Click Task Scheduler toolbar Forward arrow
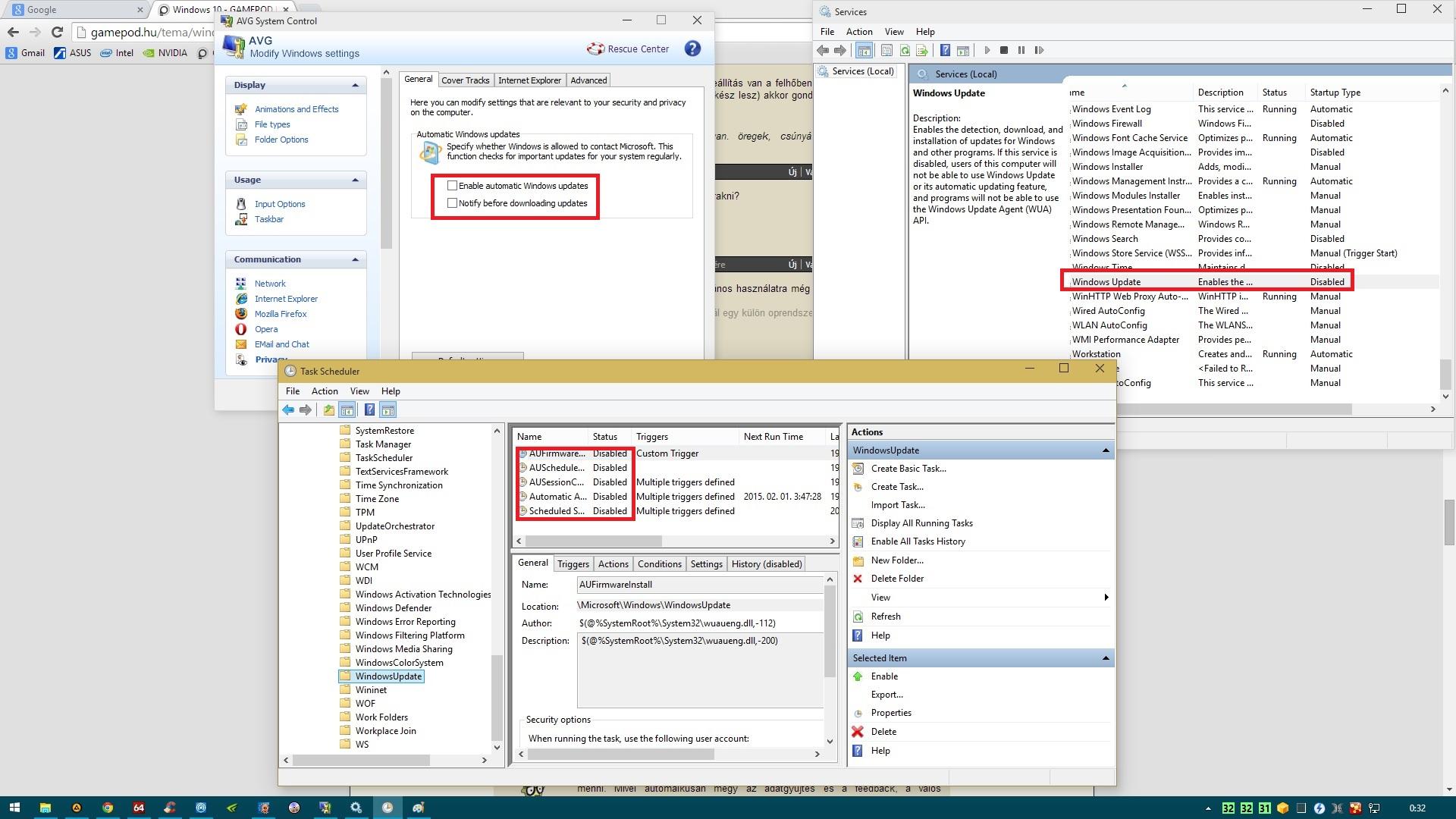Screen dimensions: 1456x819 coord(306,410)
